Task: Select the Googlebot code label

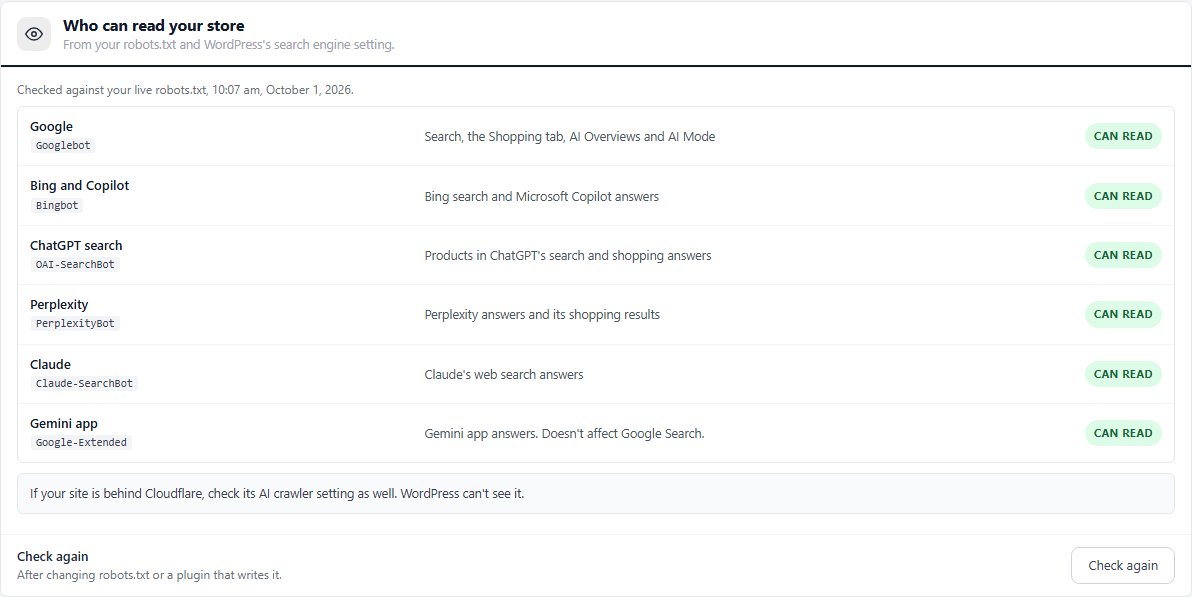Action: click(x=63, y=145)
